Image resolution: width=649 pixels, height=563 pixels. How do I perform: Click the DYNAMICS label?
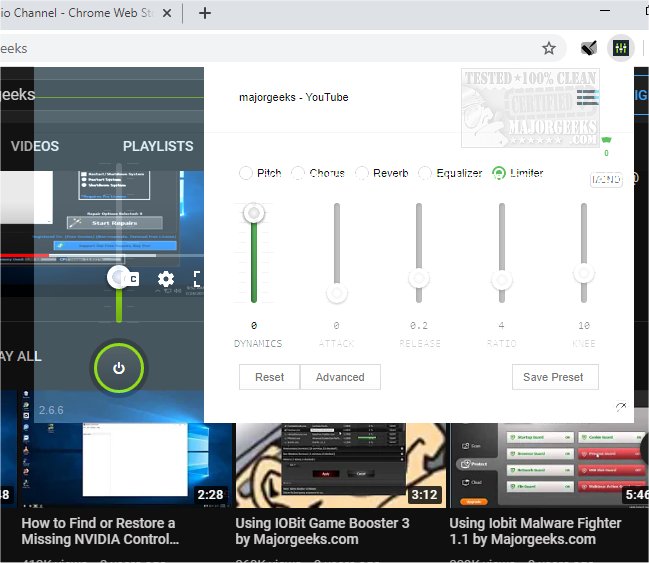[x=258, y=344]
